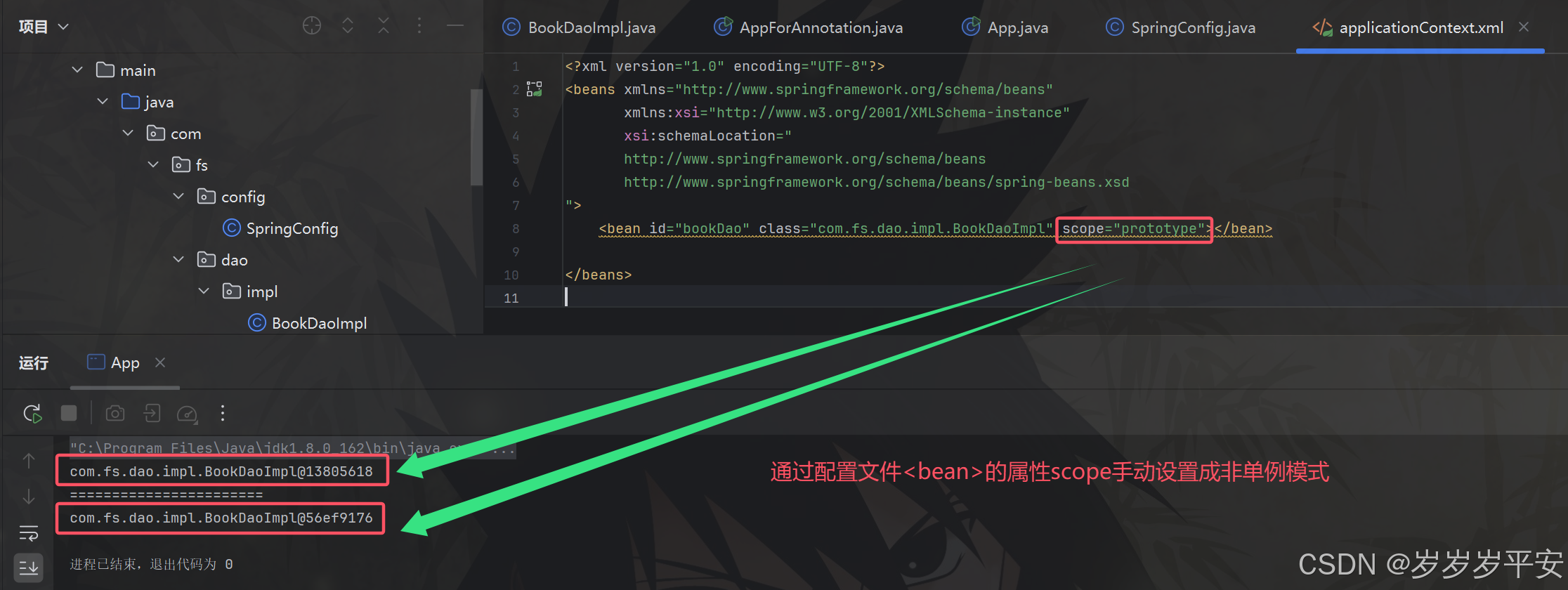
Task: Click the project tree vertical scrollbar
Action: [x=476, y=137]
